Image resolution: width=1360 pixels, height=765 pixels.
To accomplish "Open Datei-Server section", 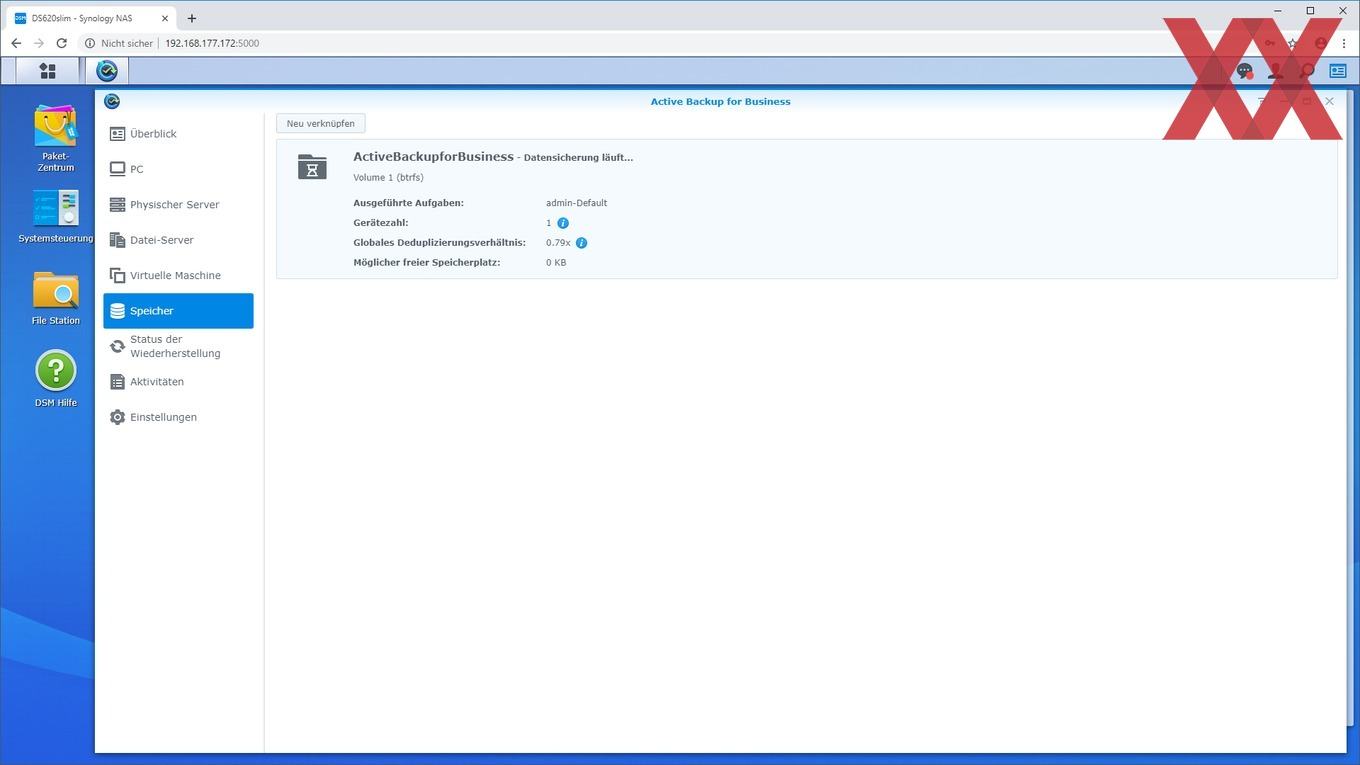I will click(178, 240).
